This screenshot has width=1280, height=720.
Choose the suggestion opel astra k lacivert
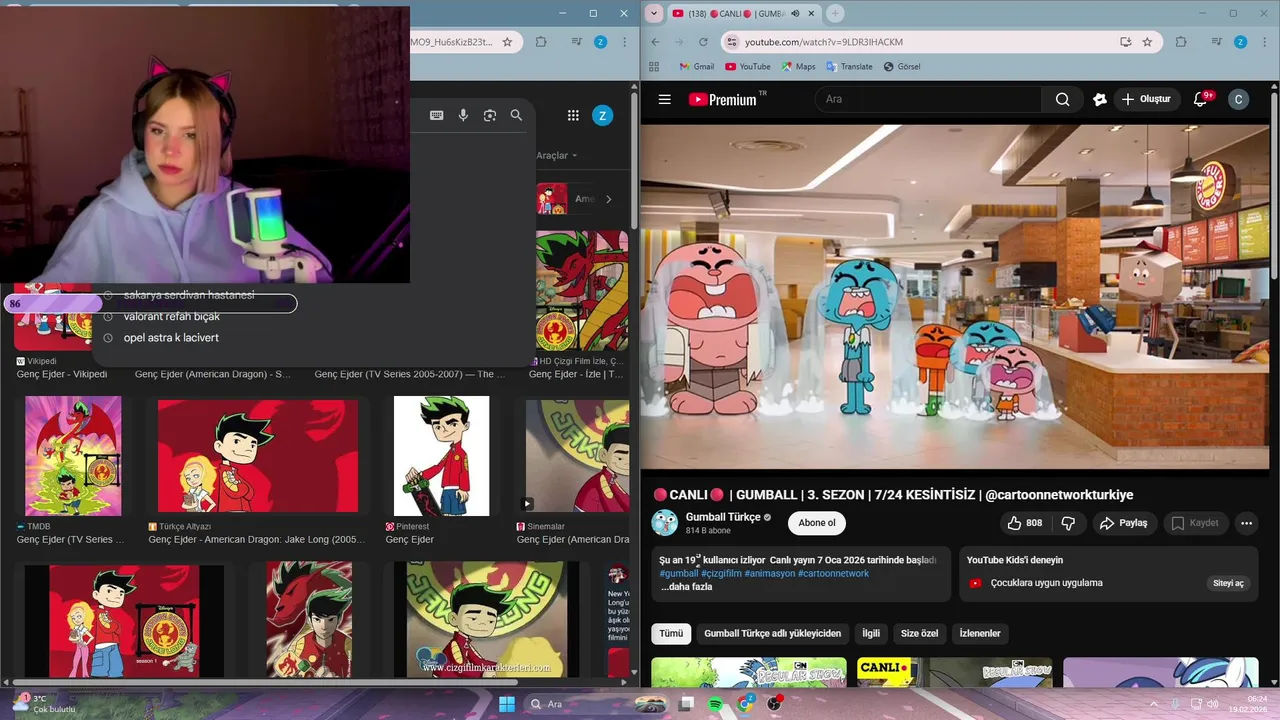pos(171,338)
